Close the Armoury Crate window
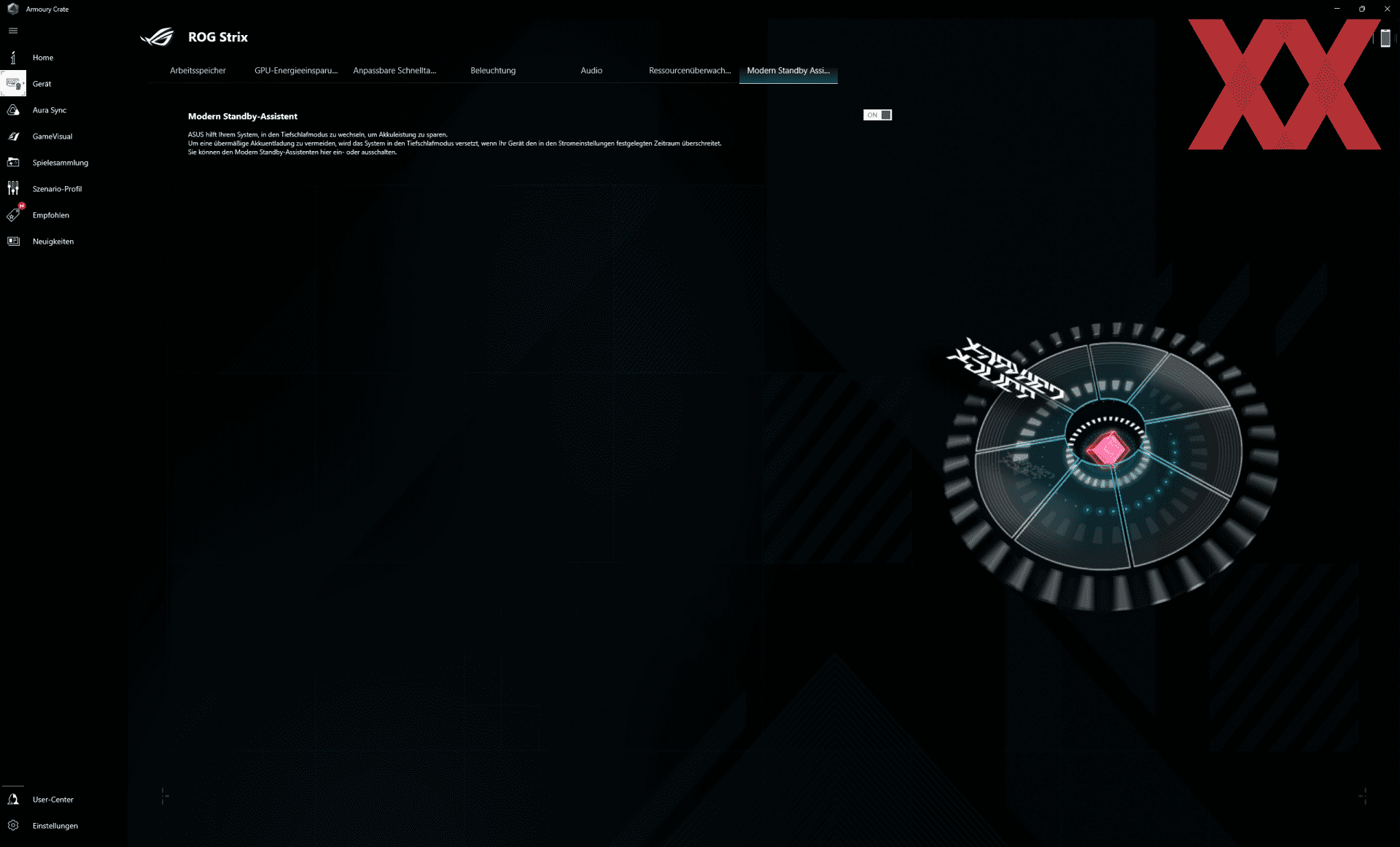Image resolution: width=1400 pixels, height=847 pixels. 1387,9
